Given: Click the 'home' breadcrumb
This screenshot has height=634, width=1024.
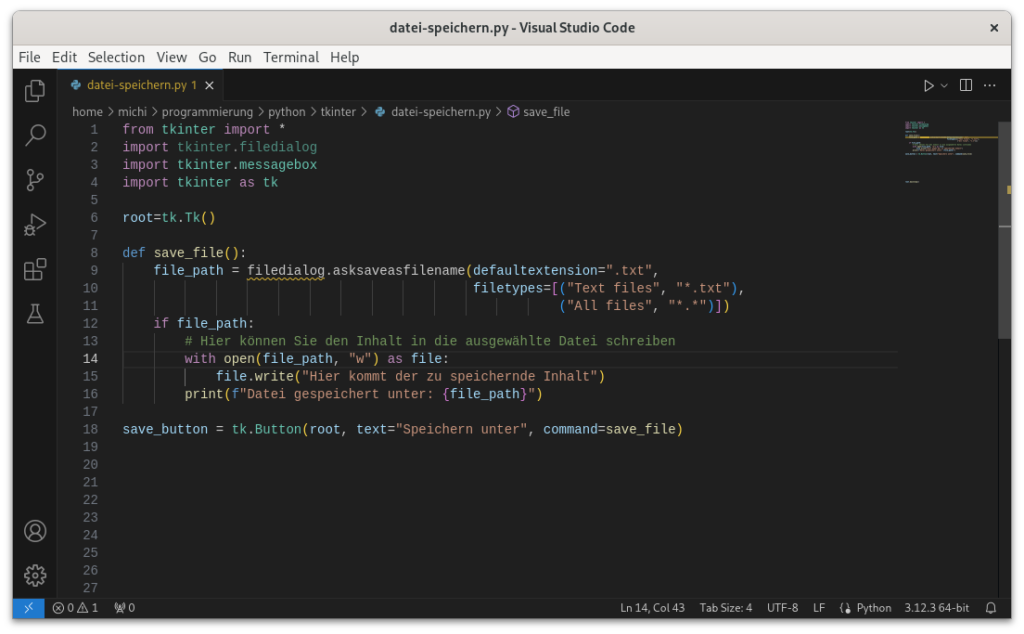Looking at the screenshot, I should pos(88,112).
